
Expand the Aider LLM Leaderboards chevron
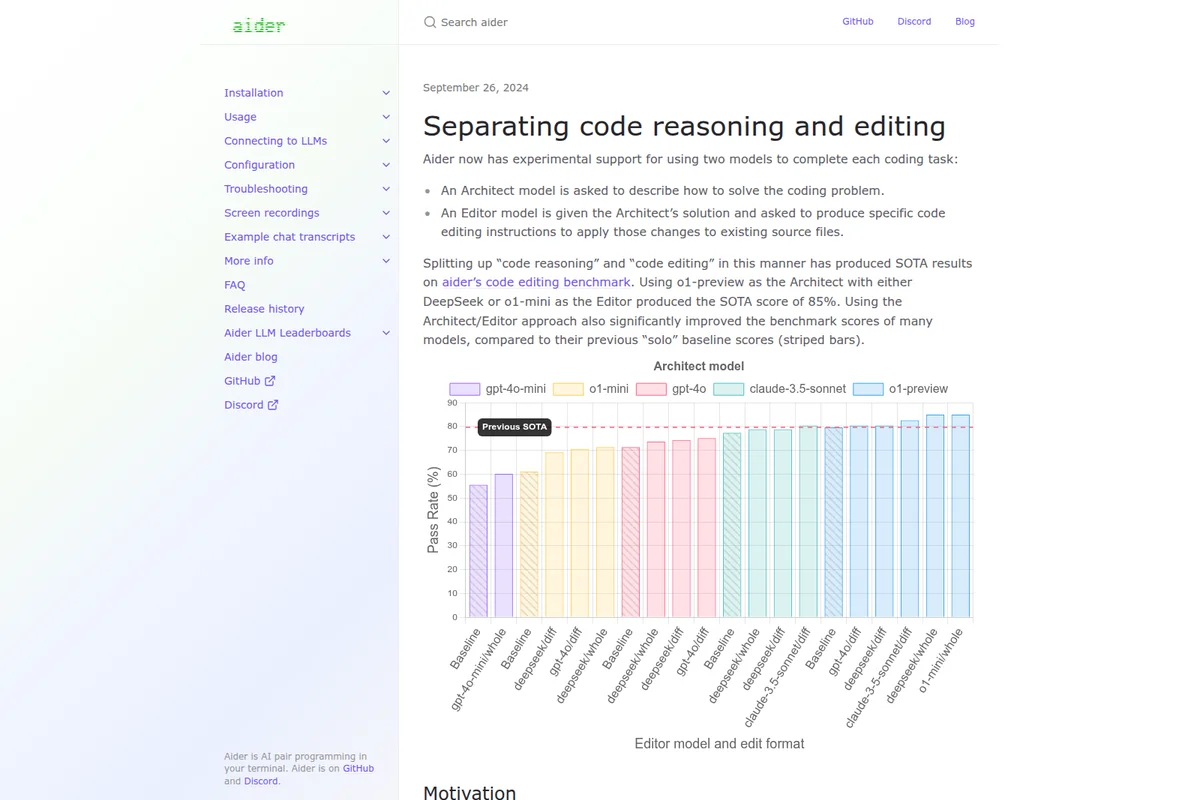(386, 333)
